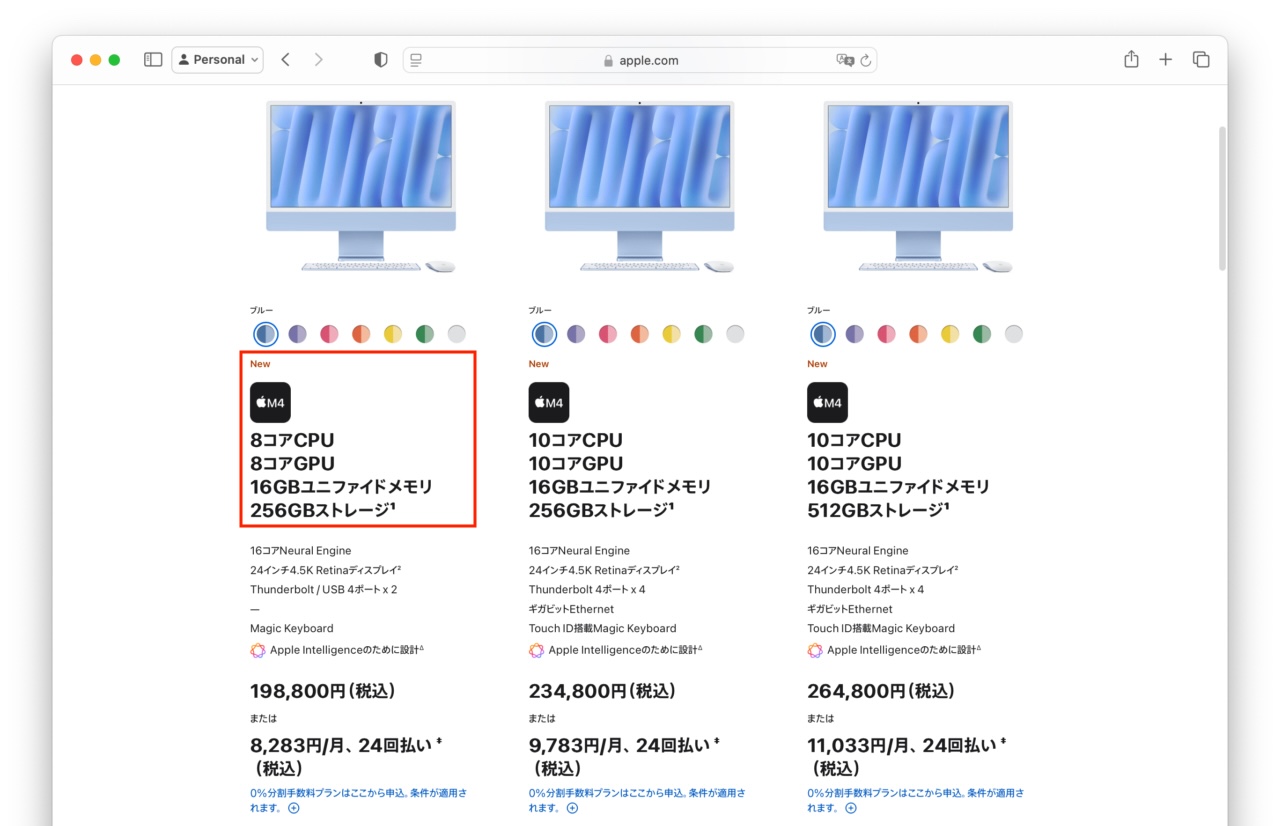Viewport: 1280px width, 826px height.
Task: Go back to the previous page
Action: (x=285, y=60)
